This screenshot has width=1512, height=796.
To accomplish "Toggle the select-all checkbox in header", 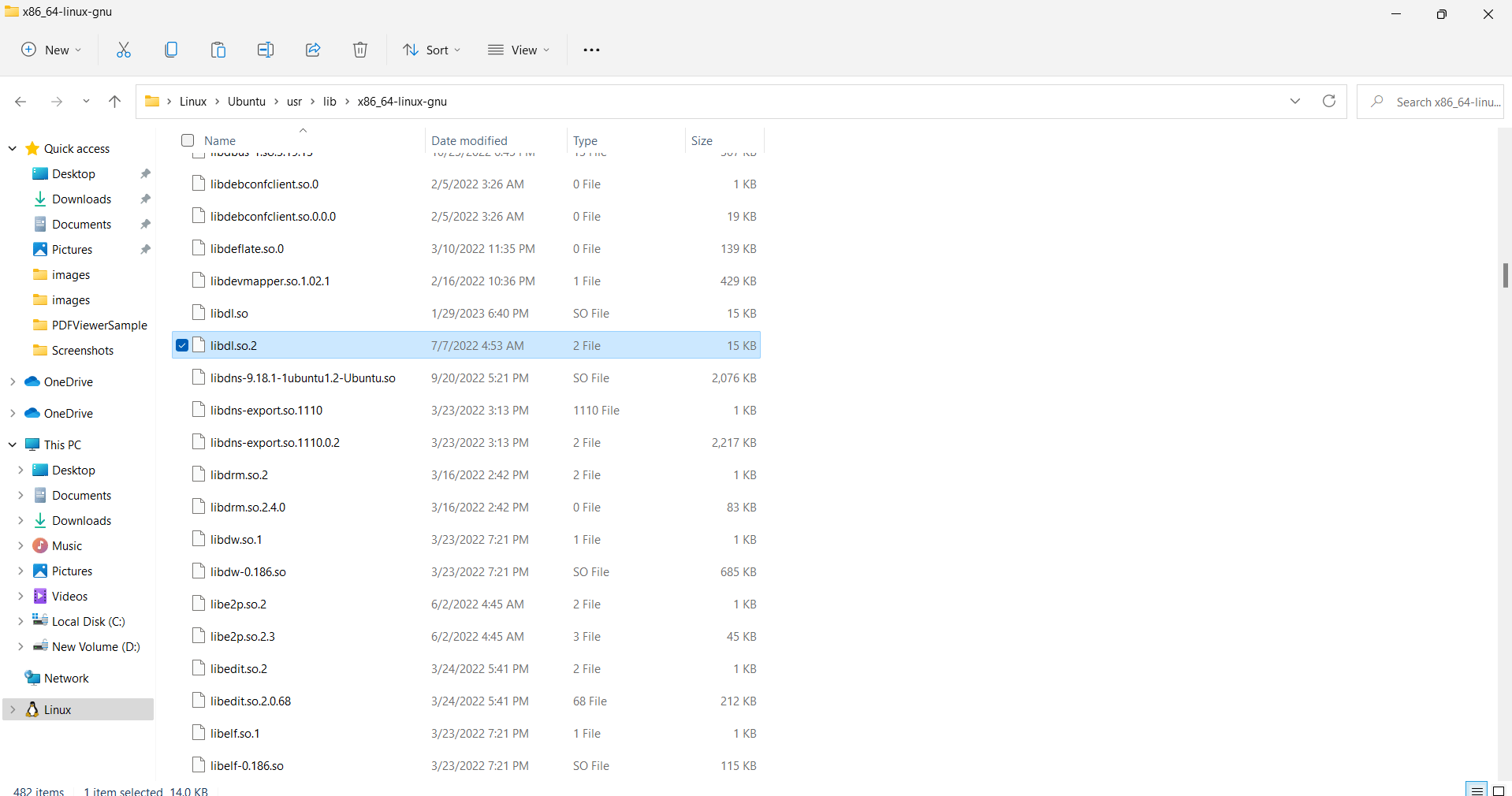I will click(188, 140).
